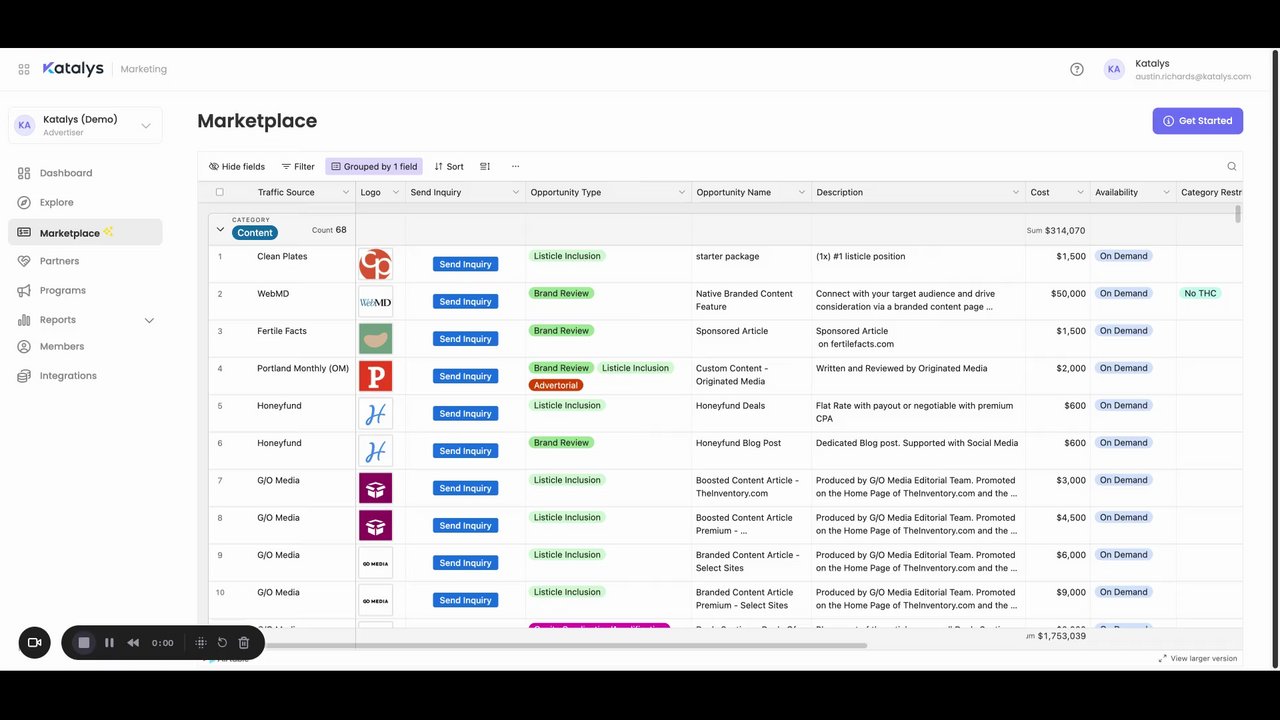Open the apps grid icon beside Katalys logo
This screenshot has width=1280, height=720.
point(24,69)
